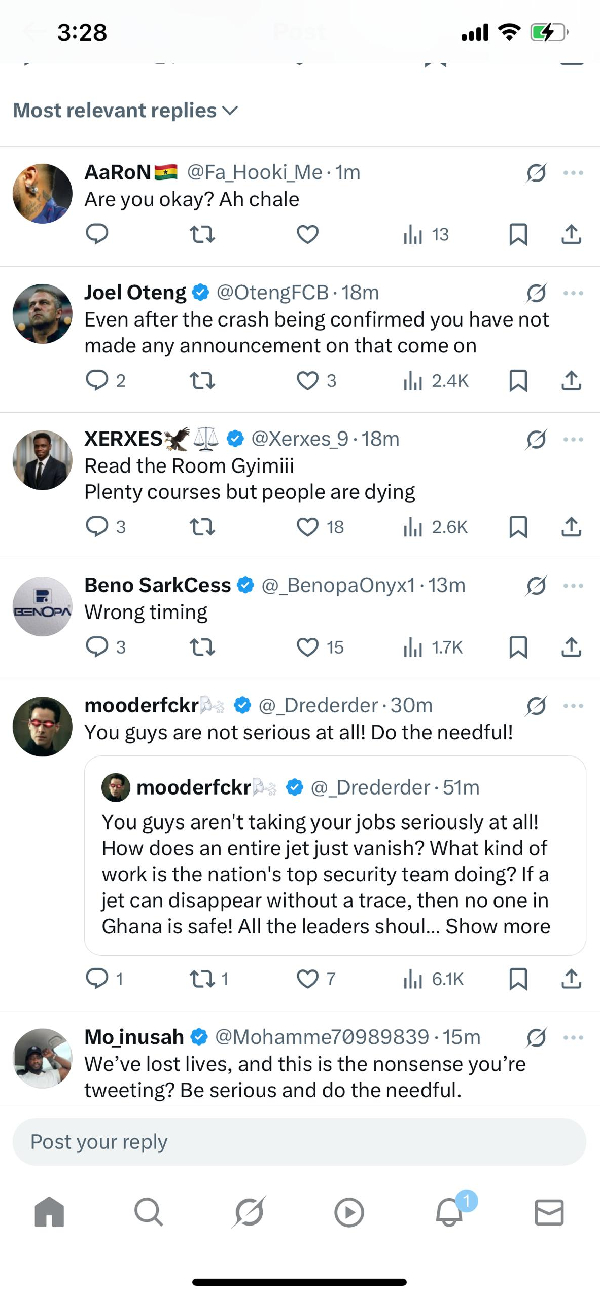
Task: Bookmark the XERXES reply
Action: click(x=518, y=527)
